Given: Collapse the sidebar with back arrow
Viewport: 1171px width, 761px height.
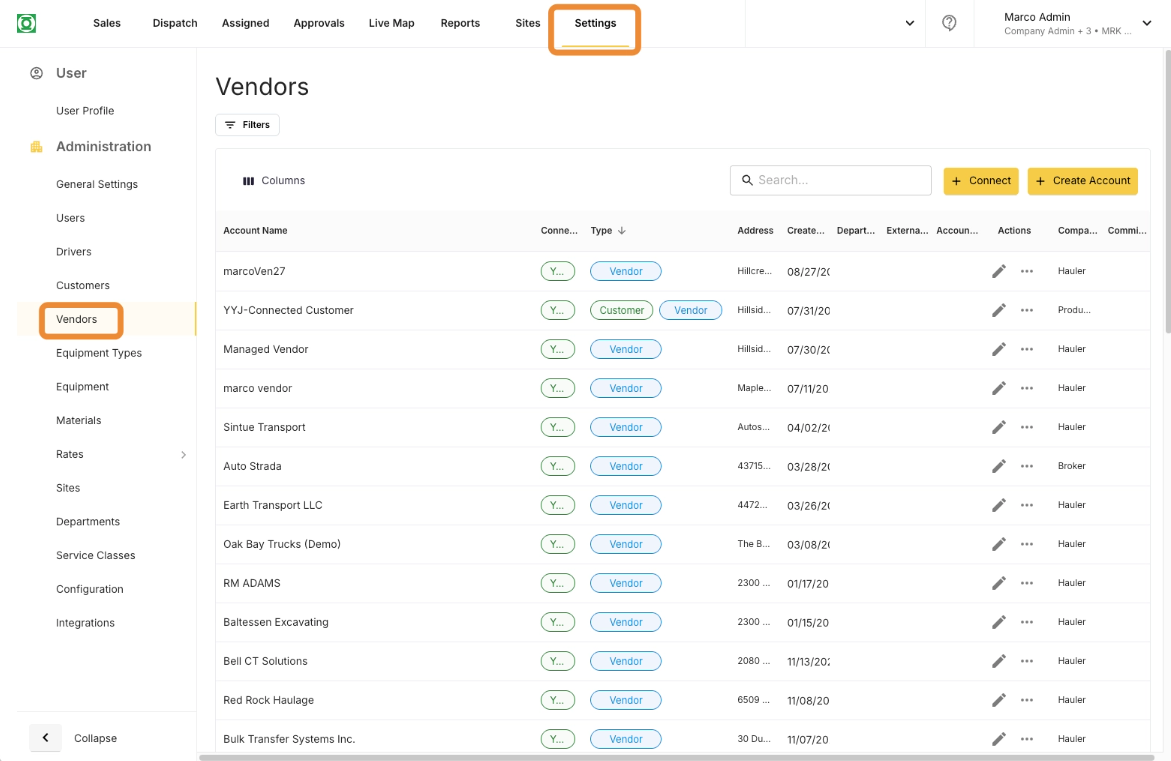Looking at the screenshot, I should (46, 738).
